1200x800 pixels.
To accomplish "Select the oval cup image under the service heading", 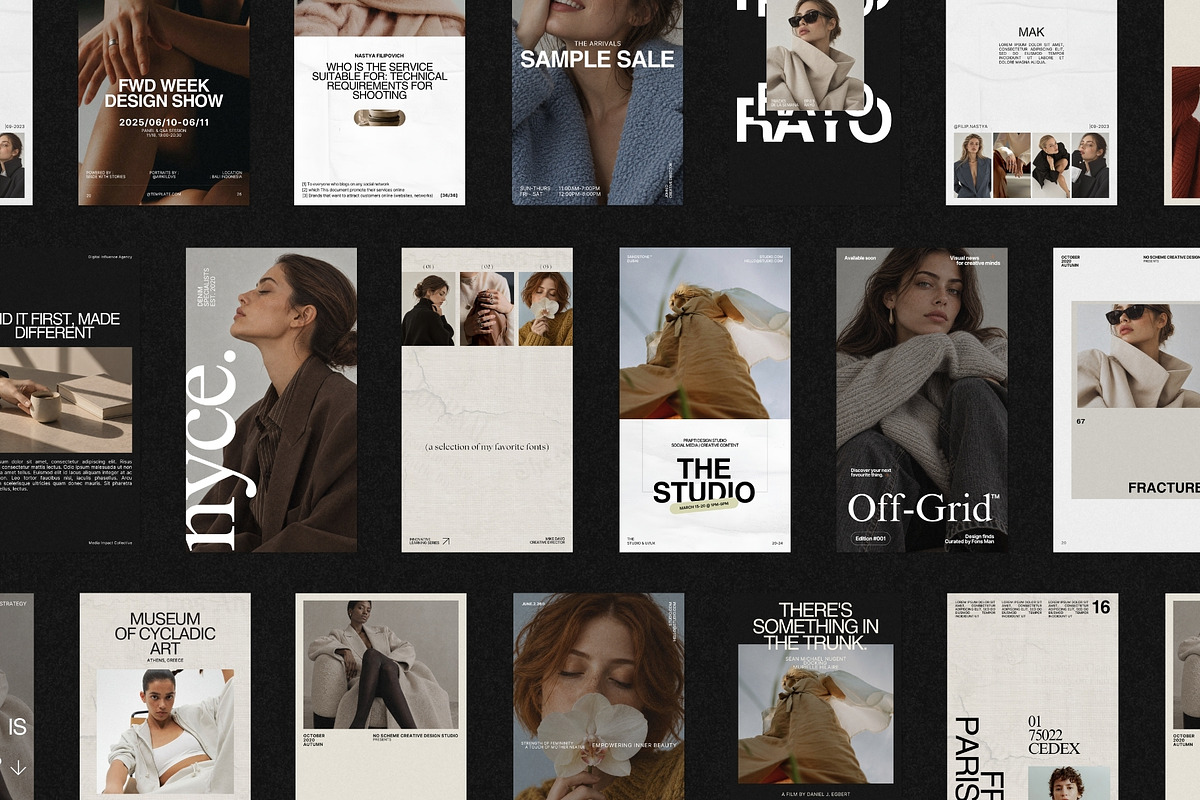I will coord(379,118).
